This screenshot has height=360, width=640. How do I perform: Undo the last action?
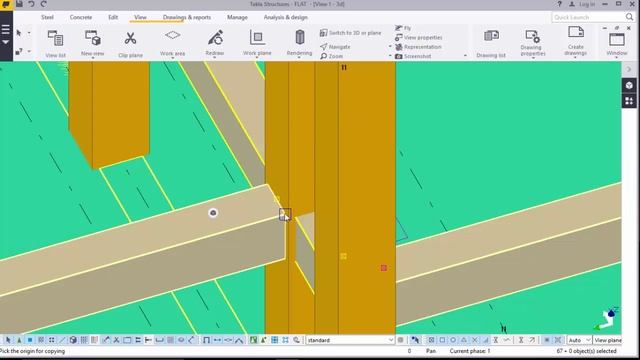31,4
